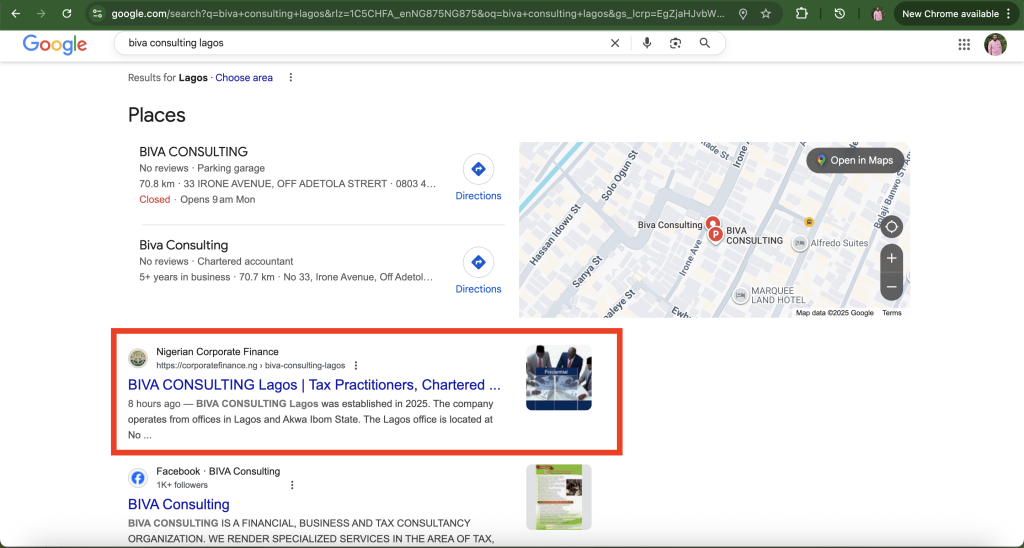Click the locate-me target icon on map
The width and height of the screenshot is (1024, 548).
[891, 227]
